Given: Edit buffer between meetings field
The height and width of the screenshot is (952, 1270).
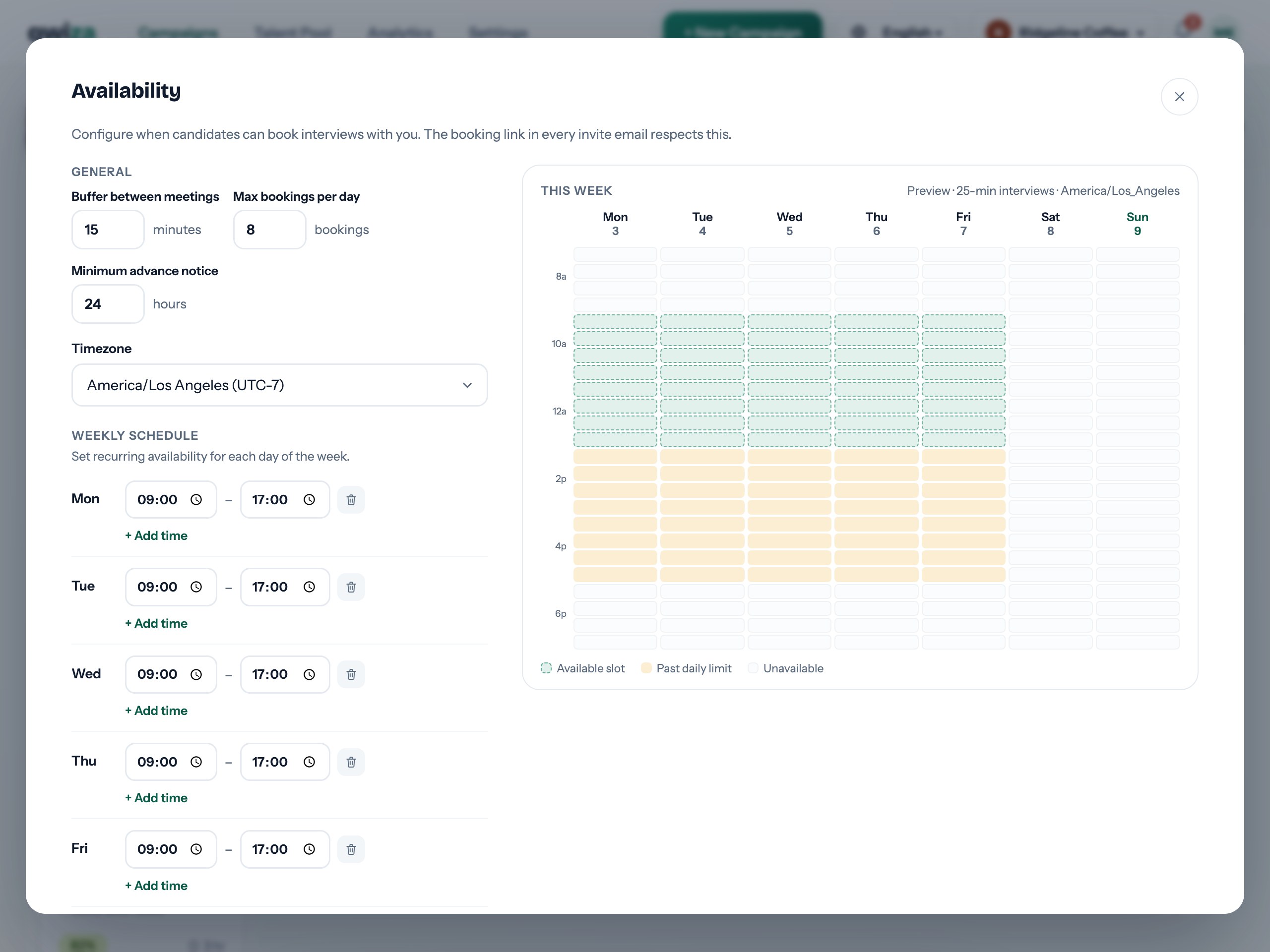Looking at the screenshot, I should [x=108, y=230].
